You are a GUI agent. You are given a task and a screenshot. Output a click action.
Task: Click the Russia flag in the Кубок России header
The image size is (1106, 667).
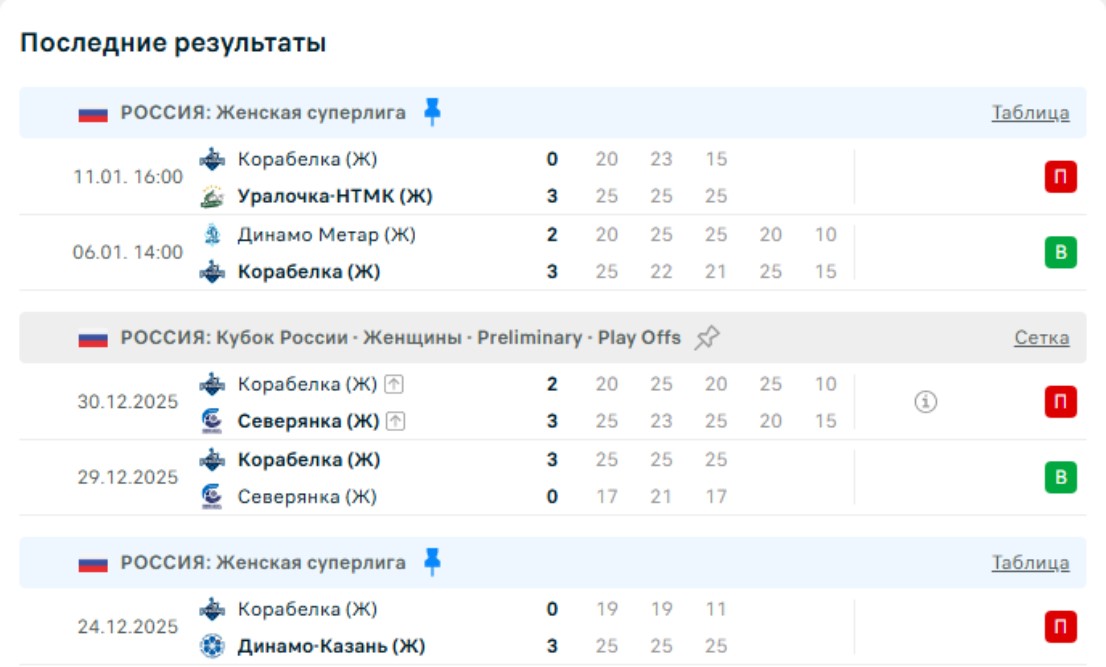click(93, 338)
